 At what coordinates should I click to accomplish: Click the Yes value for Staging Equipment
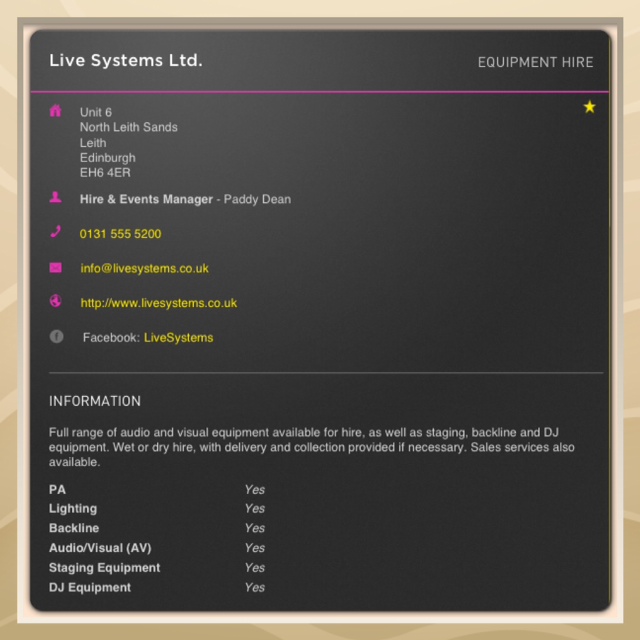pyautogui.click(x=255, y=567)
